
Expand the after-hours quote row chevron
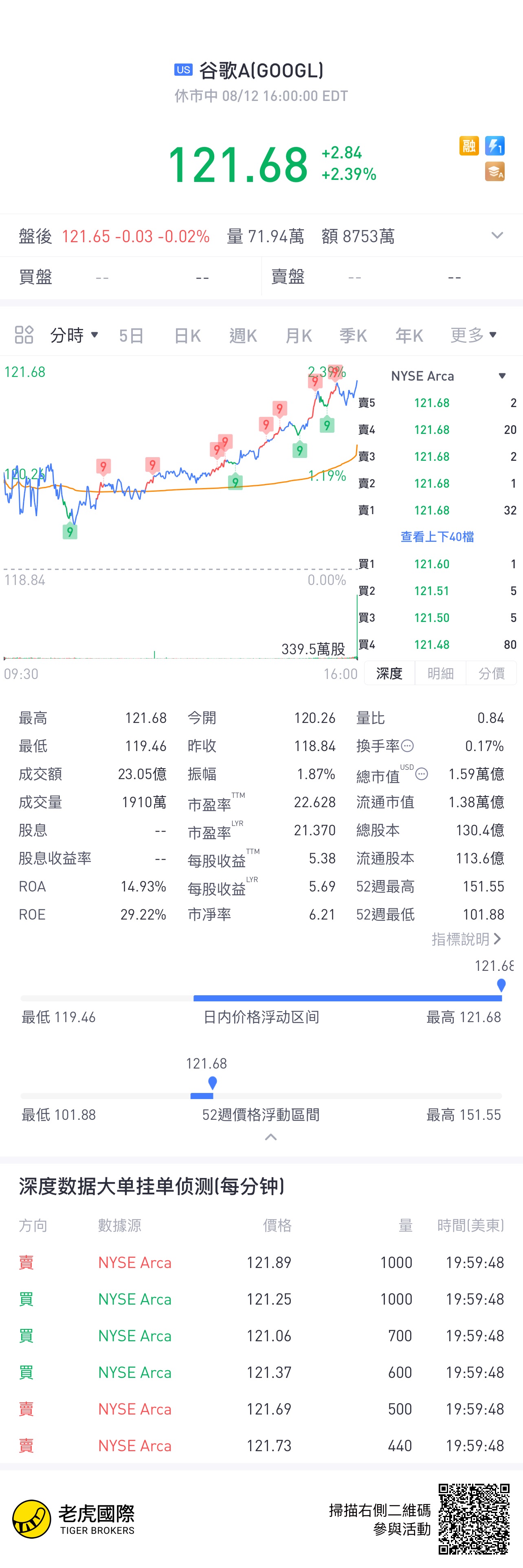497,236
